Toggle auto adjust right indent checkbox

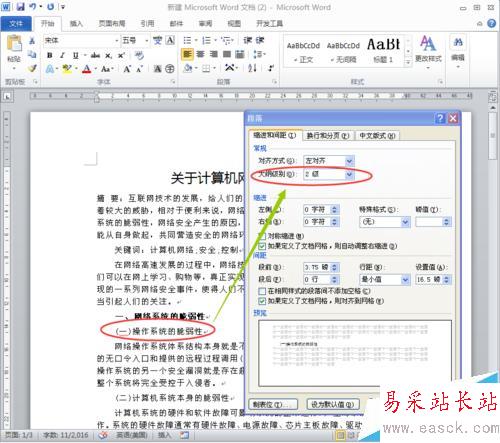click(x=262, y=246)
